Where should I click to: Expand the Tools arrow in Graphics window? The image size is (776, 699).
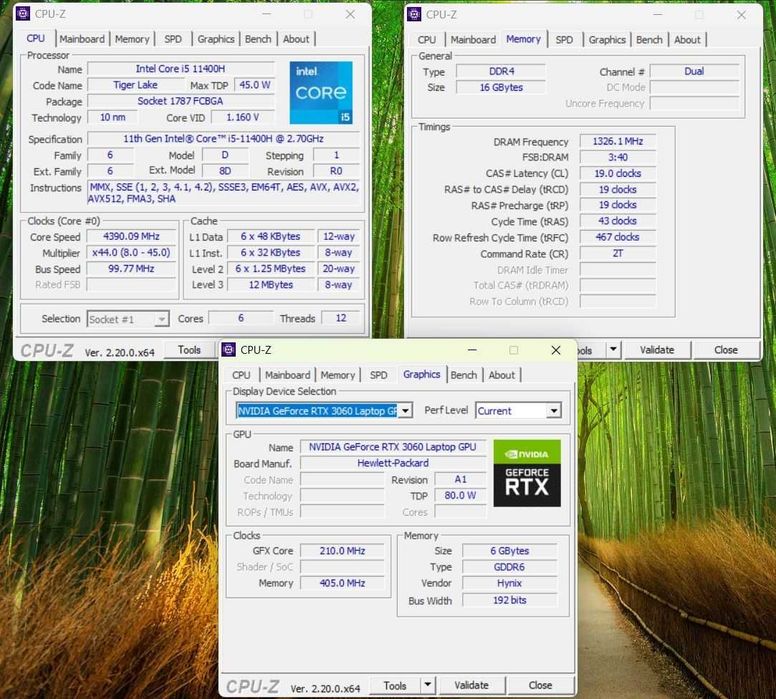pos(428,685)
